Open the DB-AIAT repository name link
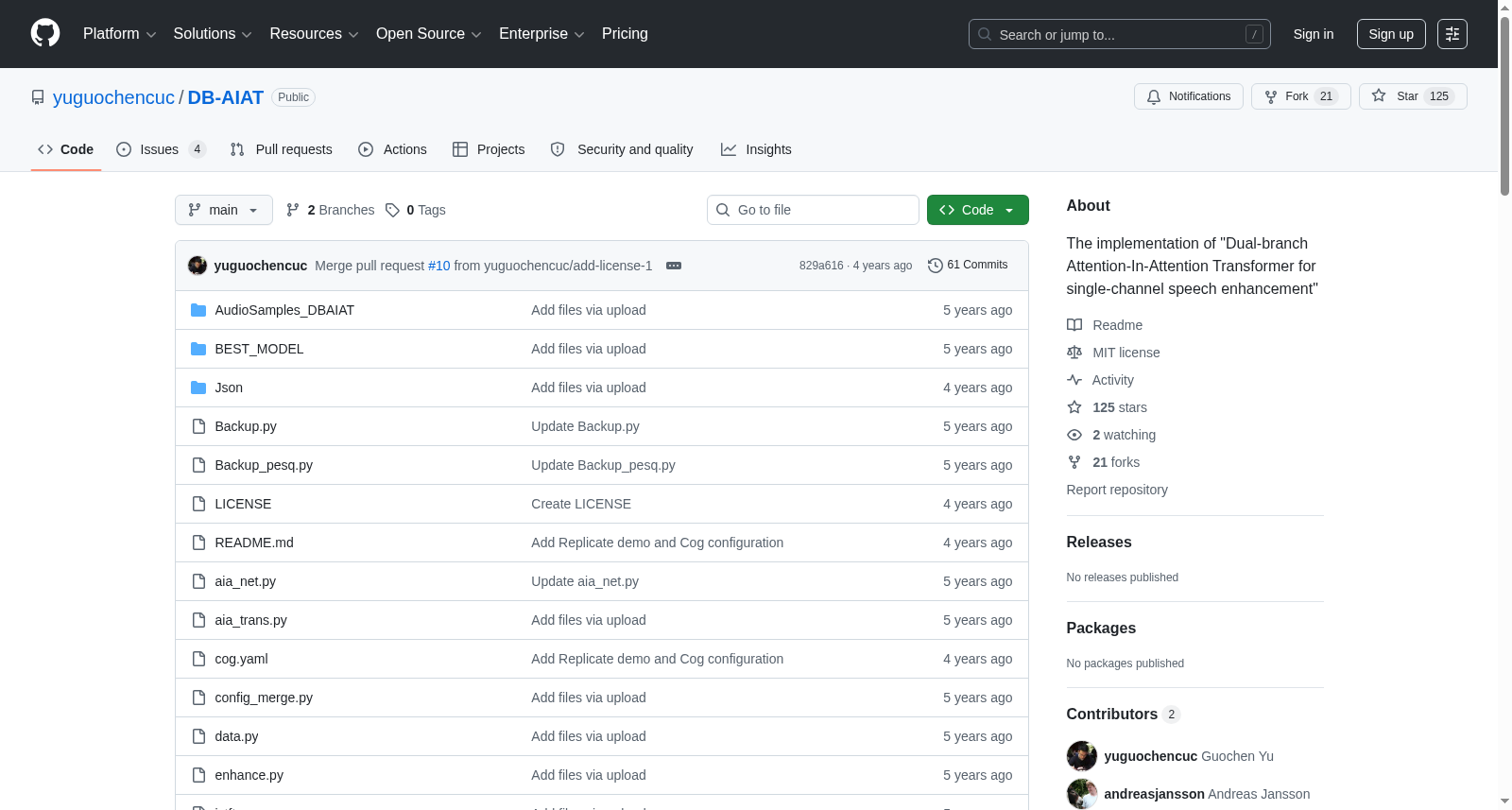 point(226,97)
